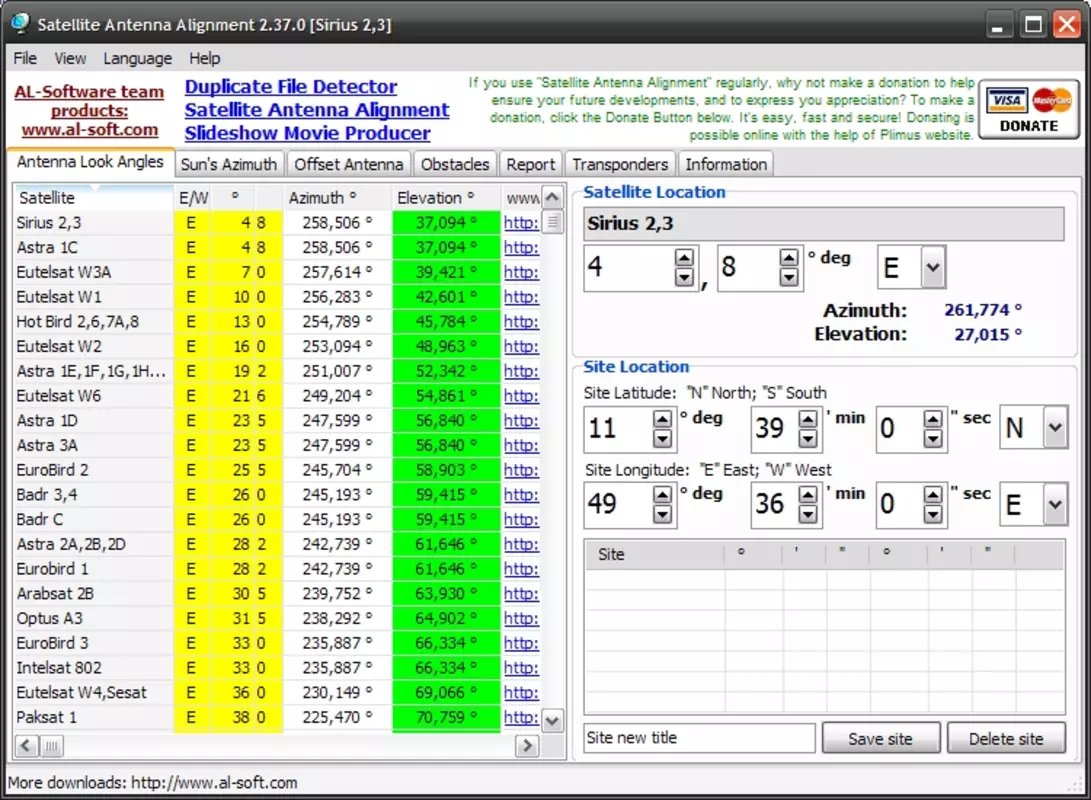Switch to Offset Antenna tab

coord(349,164)
